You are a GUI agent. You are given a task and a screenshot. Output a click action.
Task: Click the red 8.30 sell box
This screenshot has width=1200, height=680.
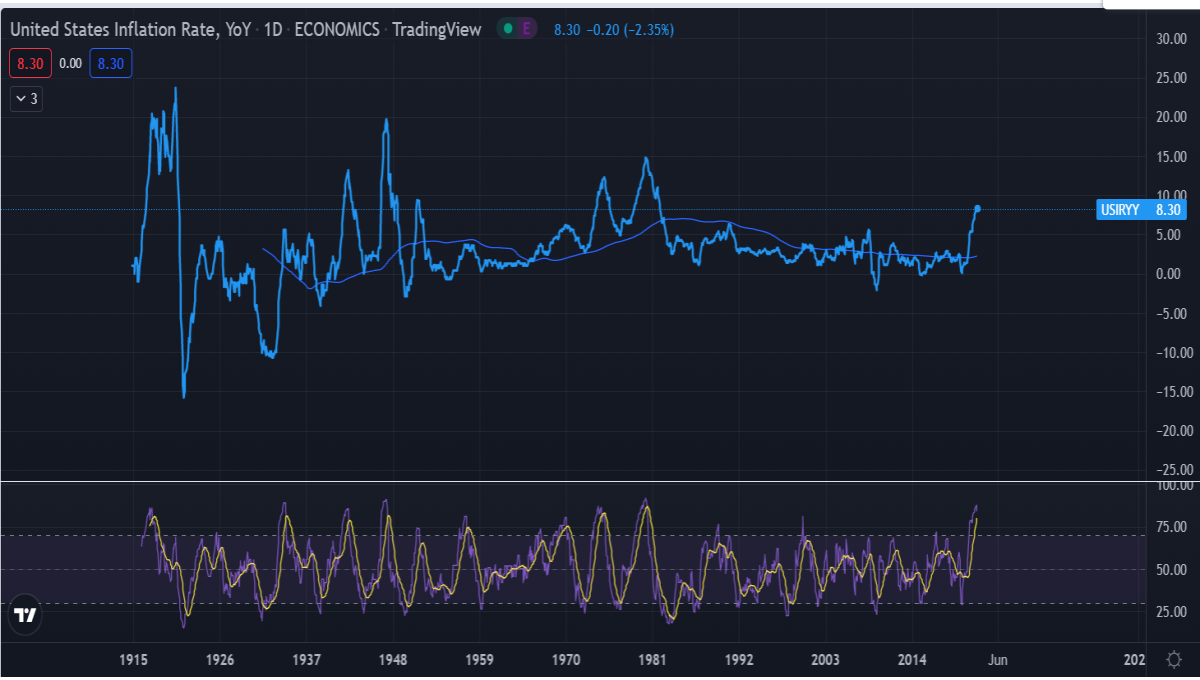click(28, 64)
